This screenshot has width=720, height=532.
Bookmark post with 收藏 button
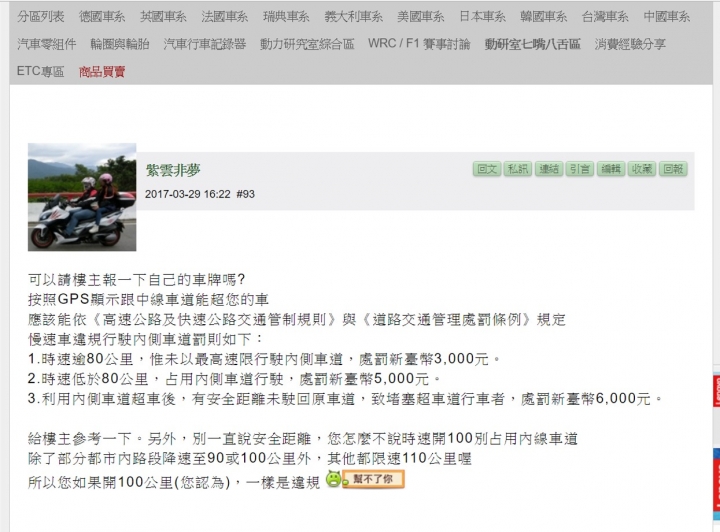point(641,169)
